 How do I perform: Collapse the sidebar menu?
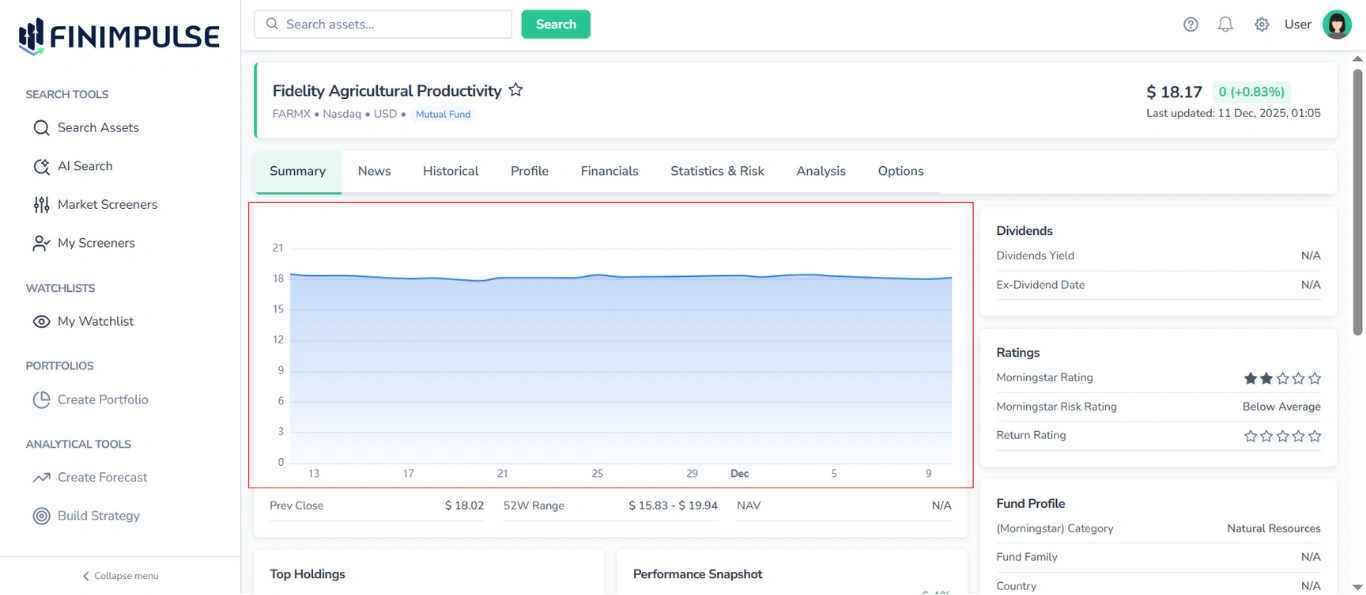[120, 576]
